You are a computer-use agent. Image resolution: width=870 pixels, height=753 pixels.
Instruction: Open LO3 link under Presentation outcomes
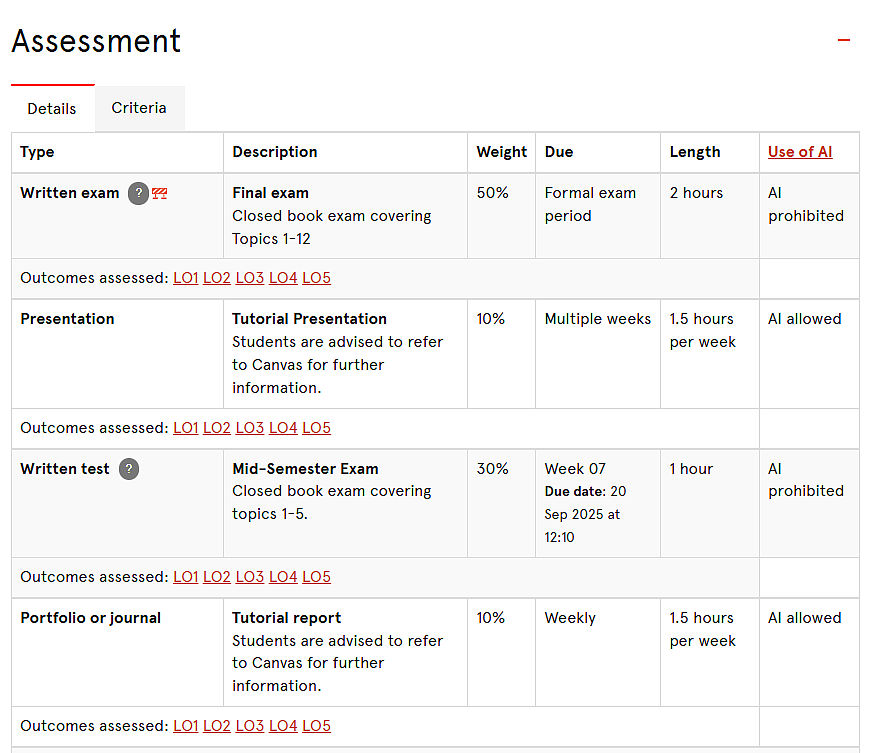[250, 428]
